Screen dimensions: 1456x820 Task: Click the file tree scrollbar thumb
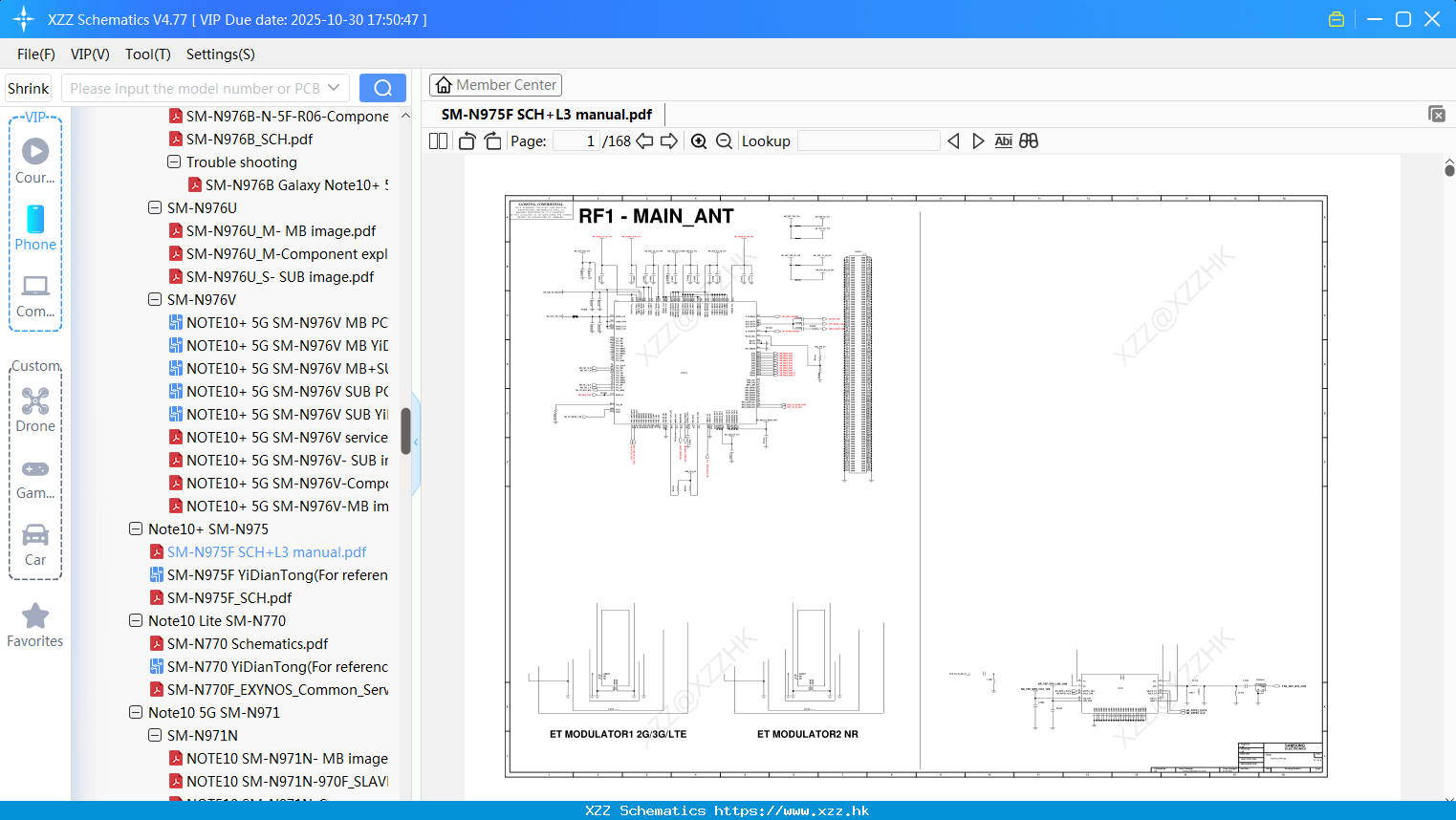405,431
